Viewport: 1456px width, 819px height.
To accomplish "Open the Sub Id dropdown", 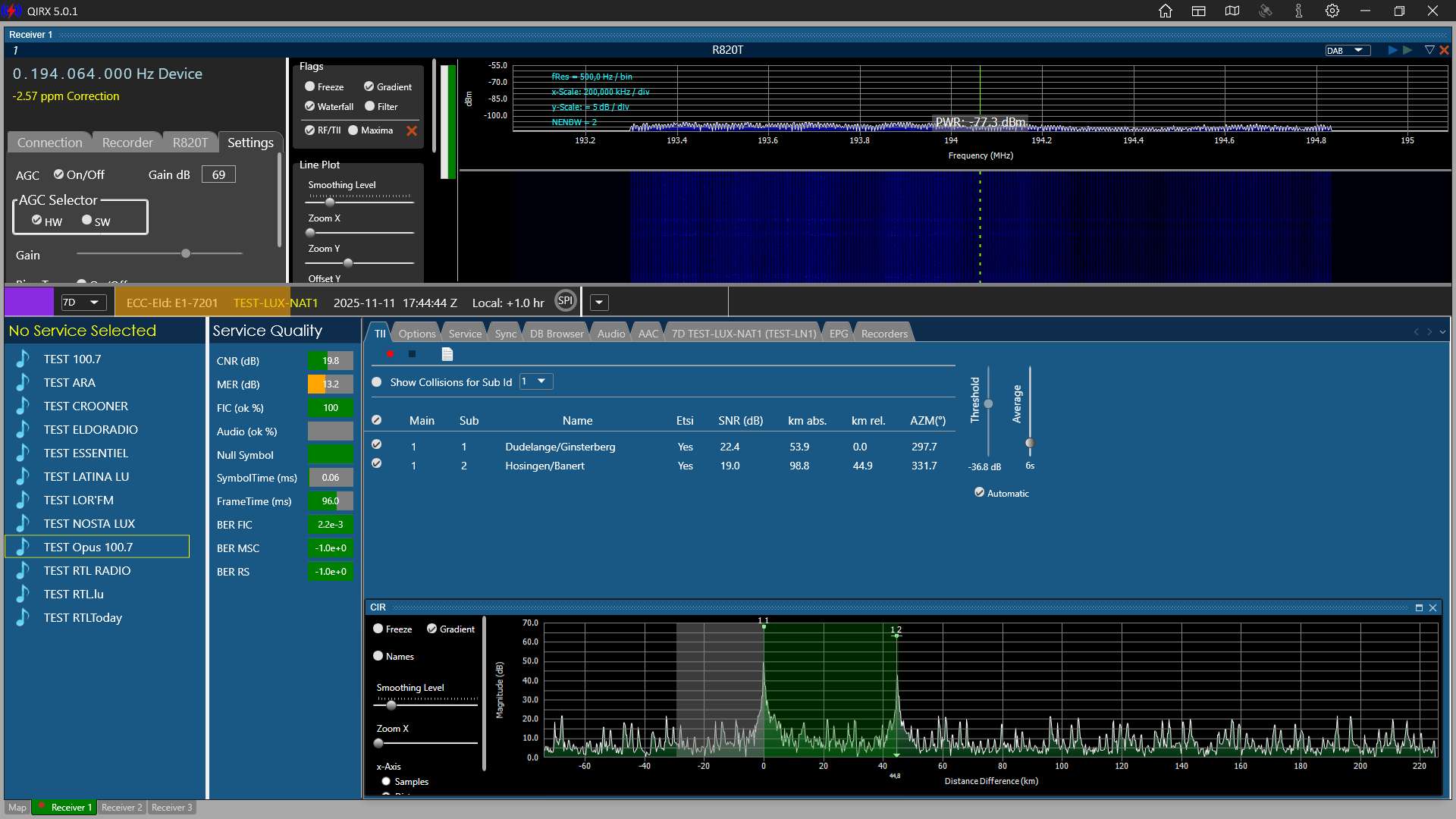I will click(536, 381).
